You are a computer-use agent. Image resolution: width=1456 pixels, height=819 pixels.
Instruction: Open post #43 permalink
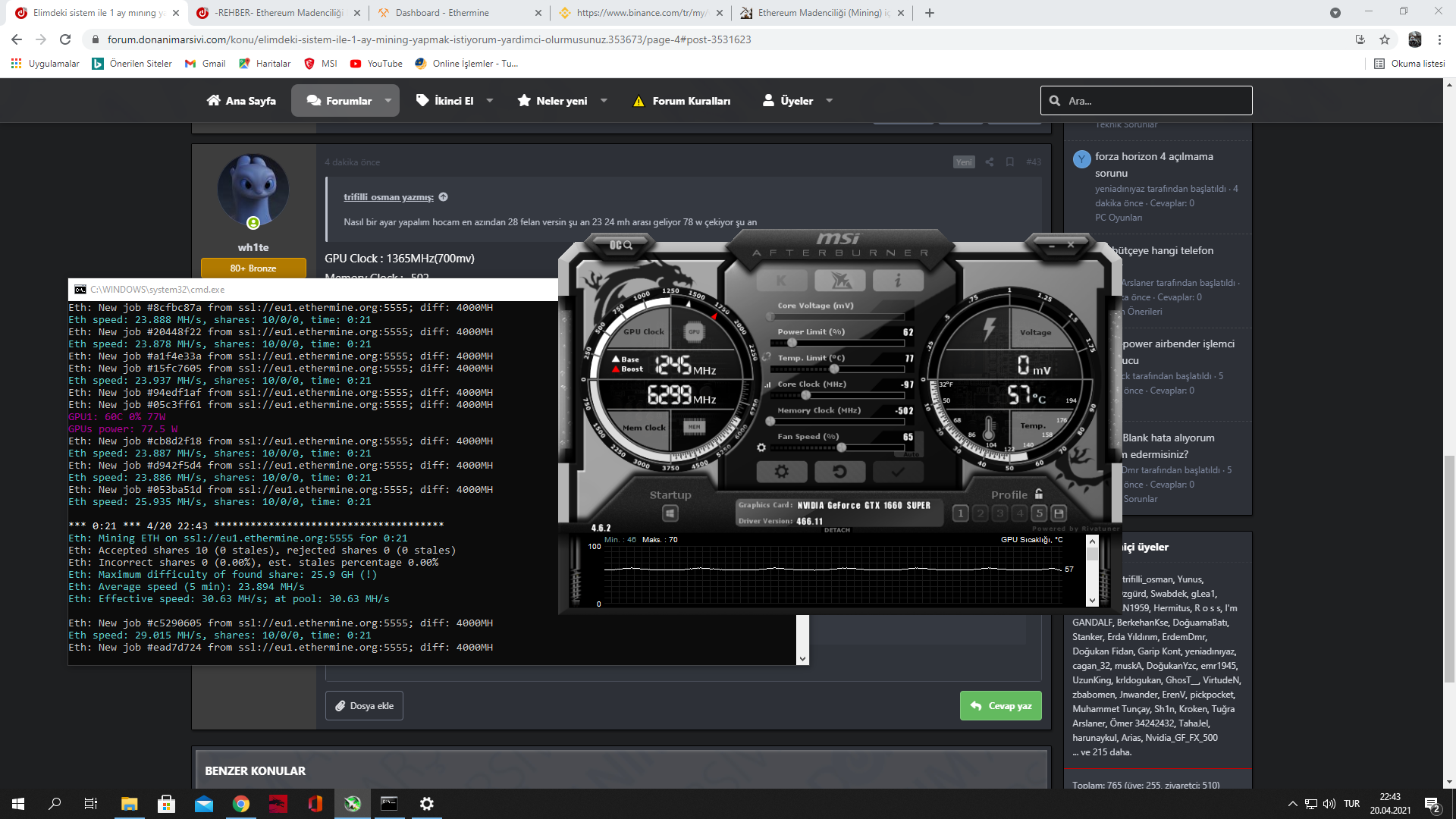(1034, 162)
